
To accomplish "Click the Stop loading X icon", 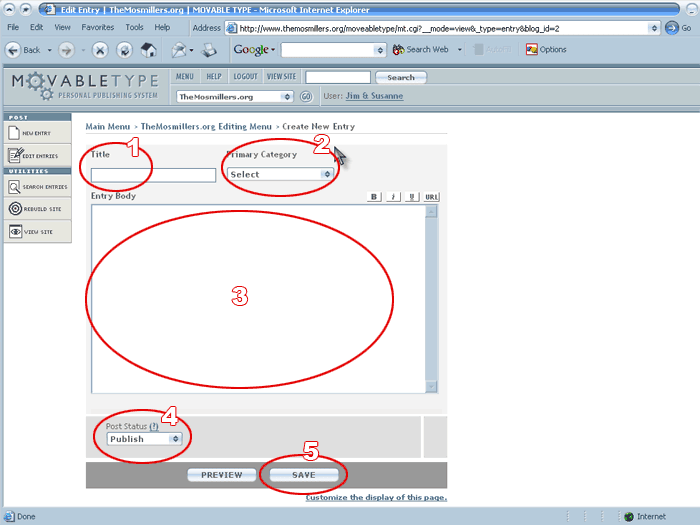I will click(x=100, y=50).
